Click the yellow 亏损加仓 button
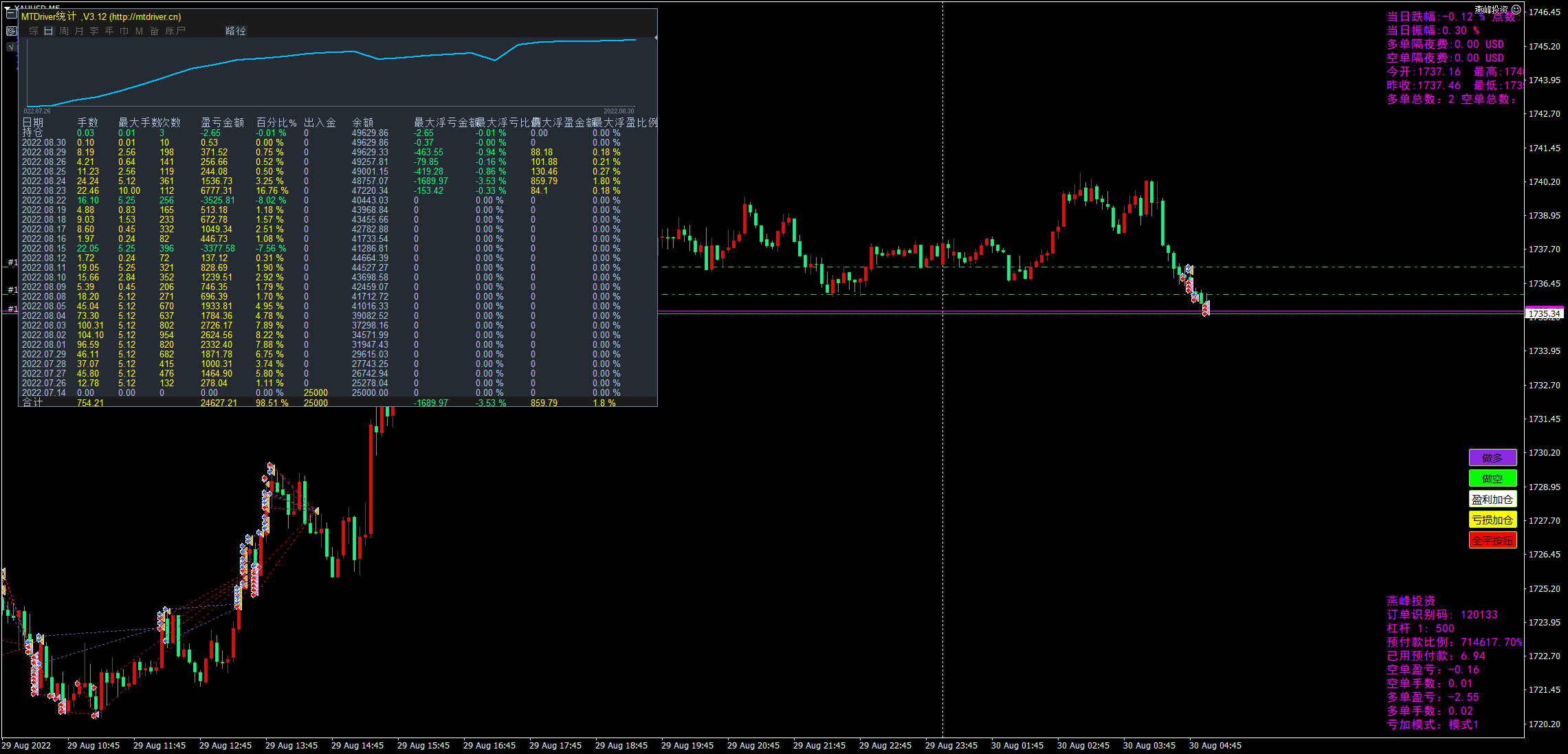The image size is (1568, 754). [1492, 520]
